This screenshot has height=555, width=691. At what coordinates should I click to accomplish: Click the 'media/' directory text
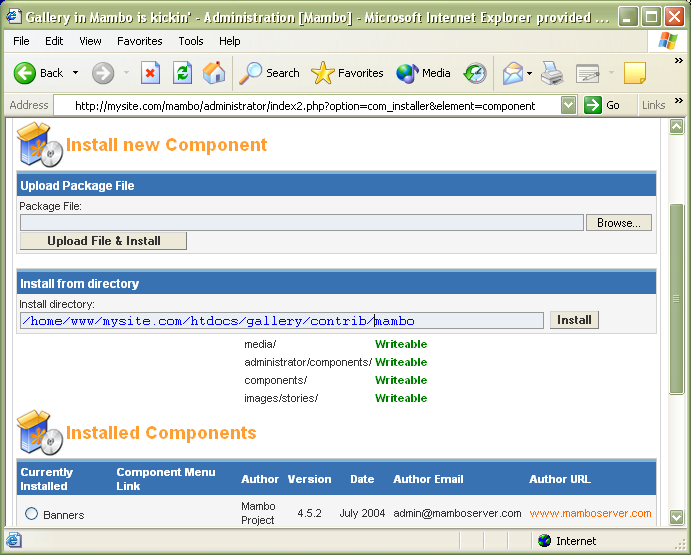tap(260, 344)
